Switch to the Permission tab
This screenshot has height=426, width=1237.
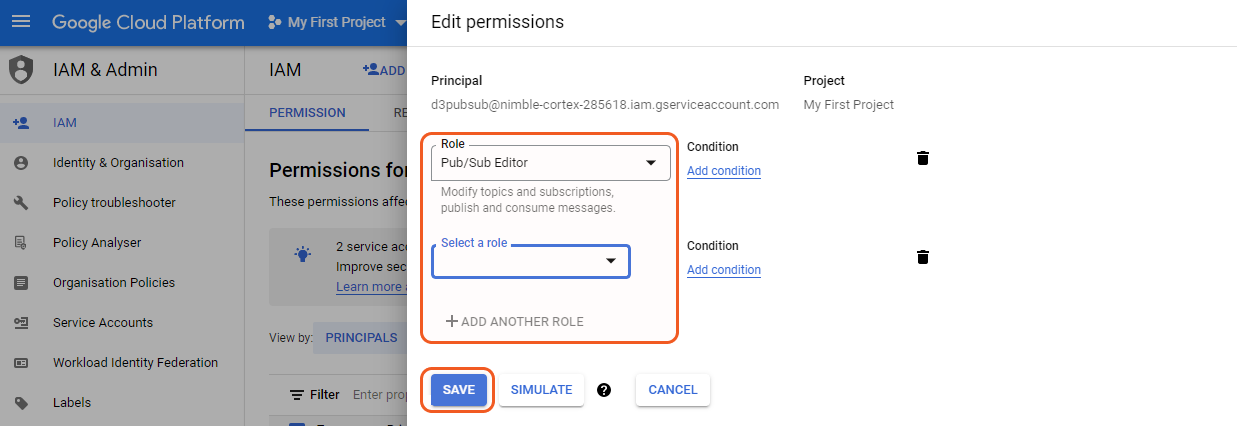click(x=307, y=113)
